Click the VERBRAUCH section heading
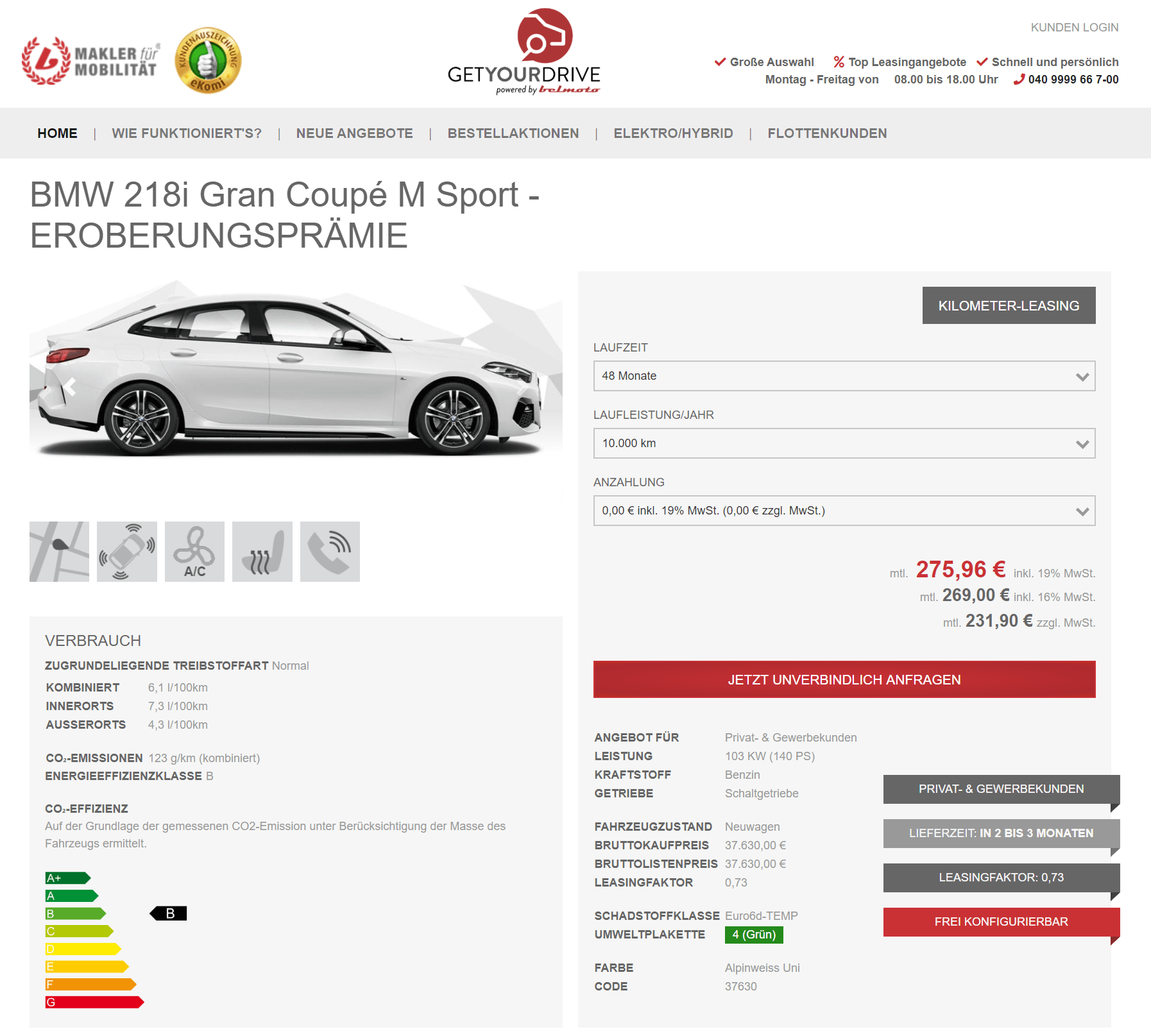1151x1036 pixels. 93,641
